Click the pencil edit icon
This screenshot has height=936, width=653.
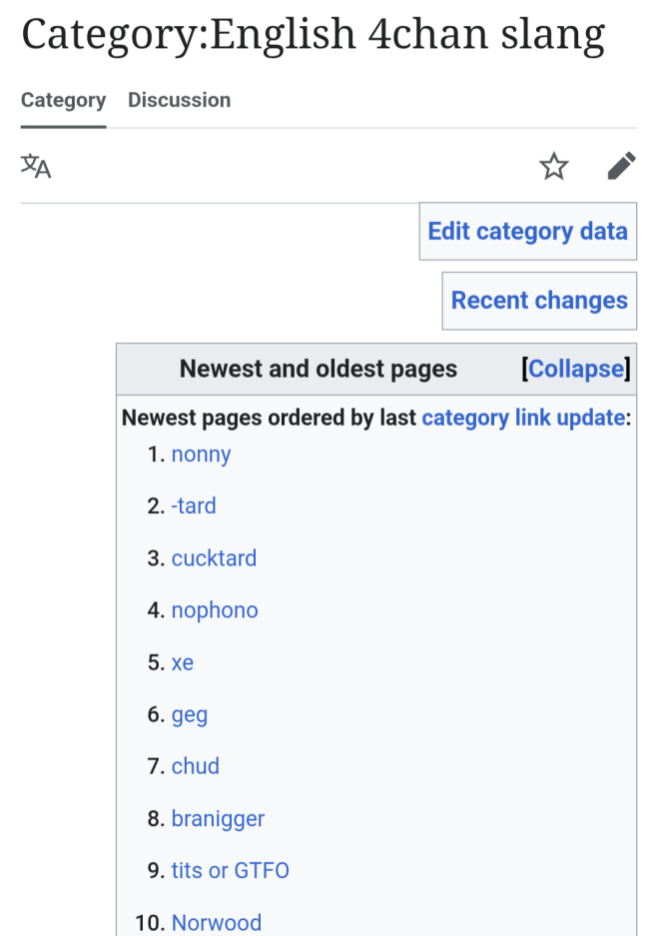coord(621,166)
